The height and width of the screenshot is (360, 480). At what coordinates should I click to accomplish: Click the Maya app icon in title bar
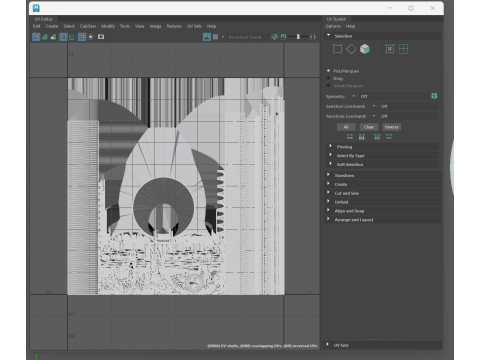coord(36,8)
